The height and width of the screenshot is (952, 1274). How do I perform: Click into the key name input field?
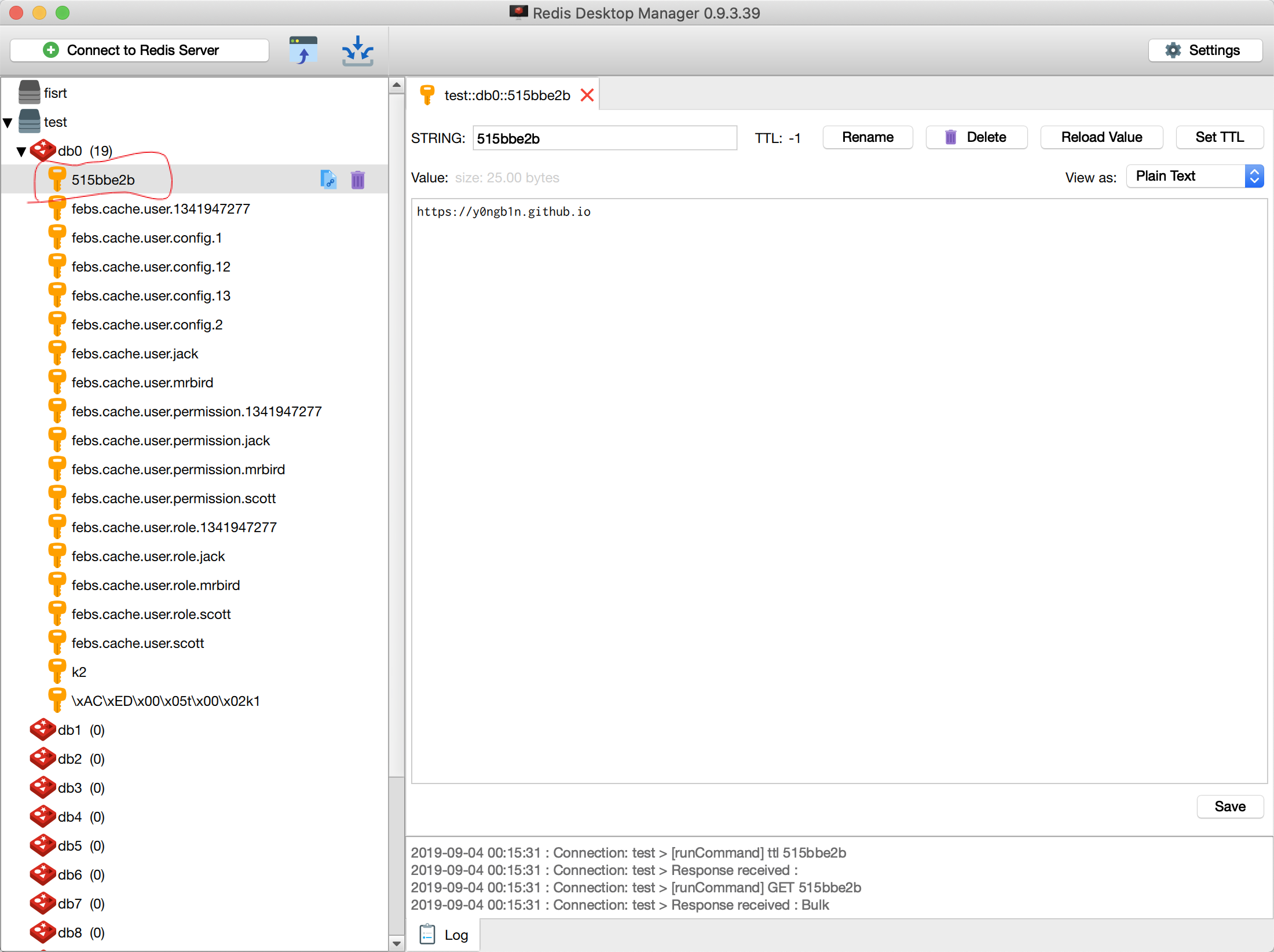(x=604, y=138)
